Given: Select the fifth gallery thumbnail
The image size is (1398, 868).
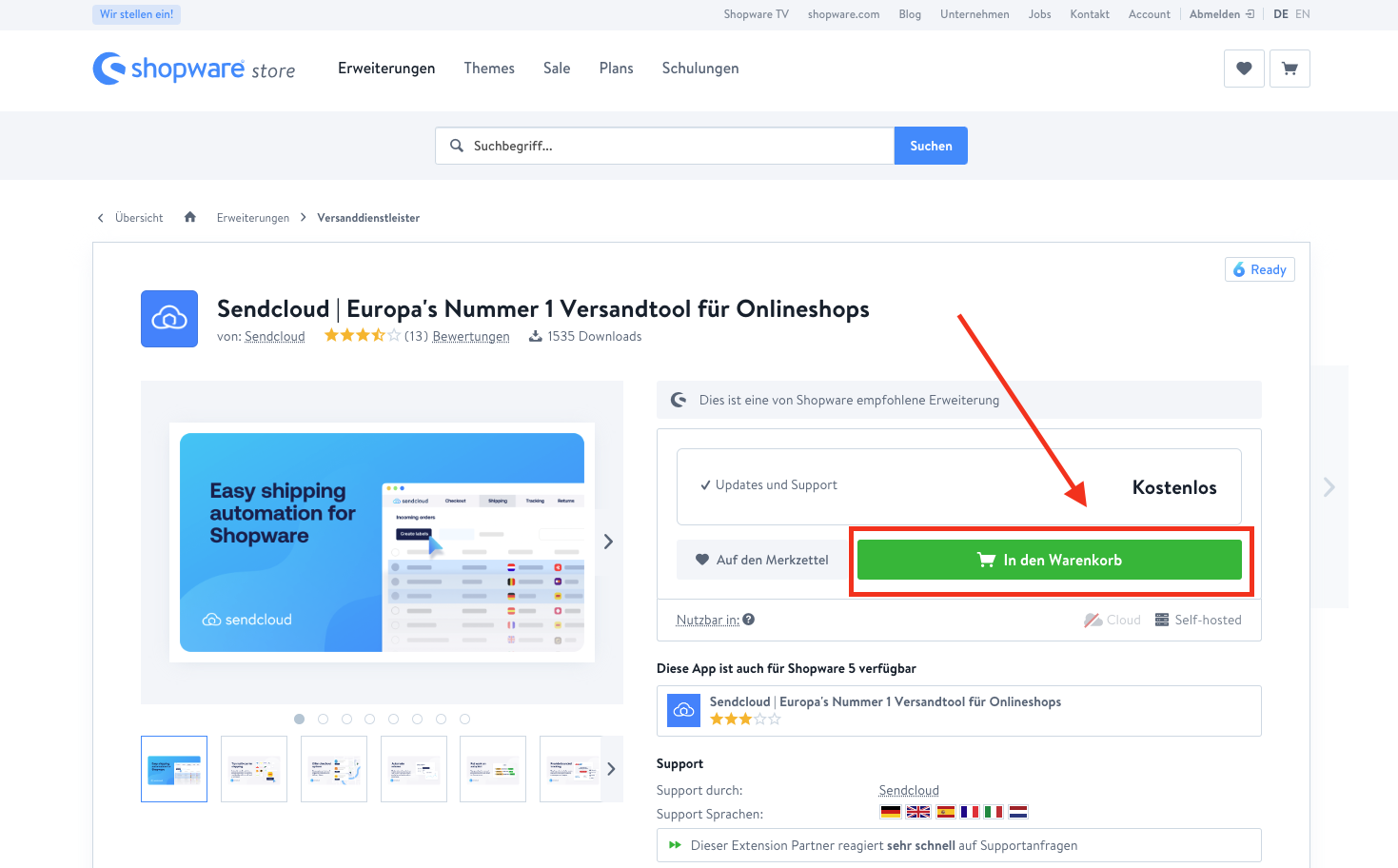Looking at the screenshot, I should [493, 769].
